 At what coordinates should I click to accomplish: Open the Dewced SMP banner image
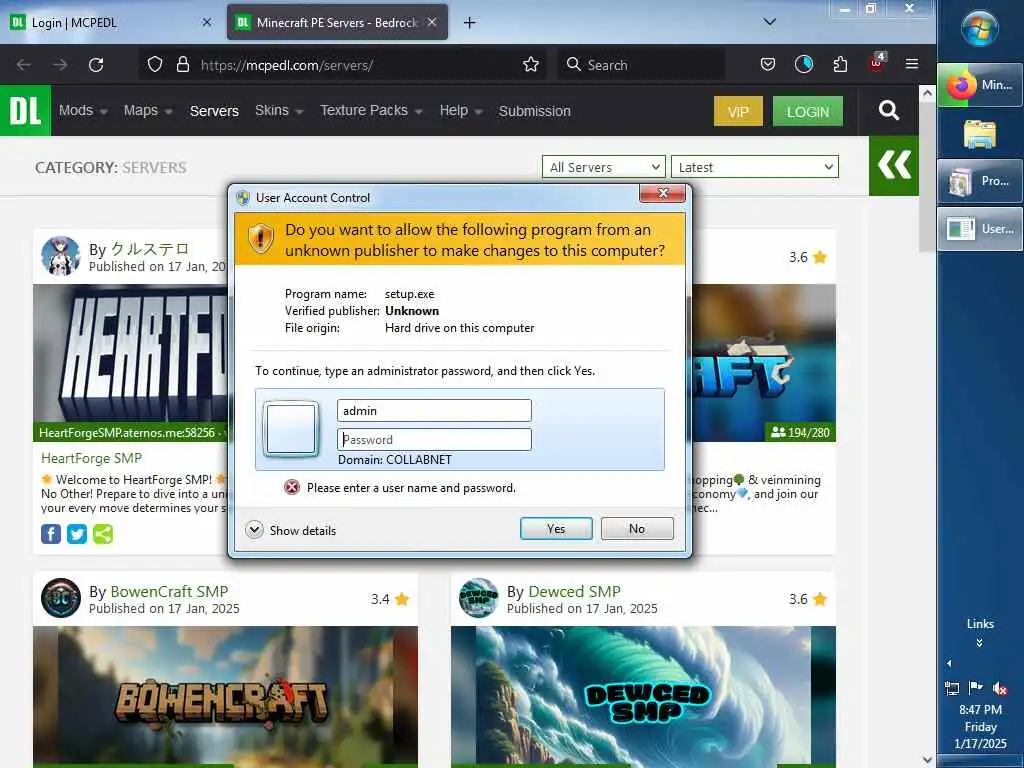click(x=643, y=696)
